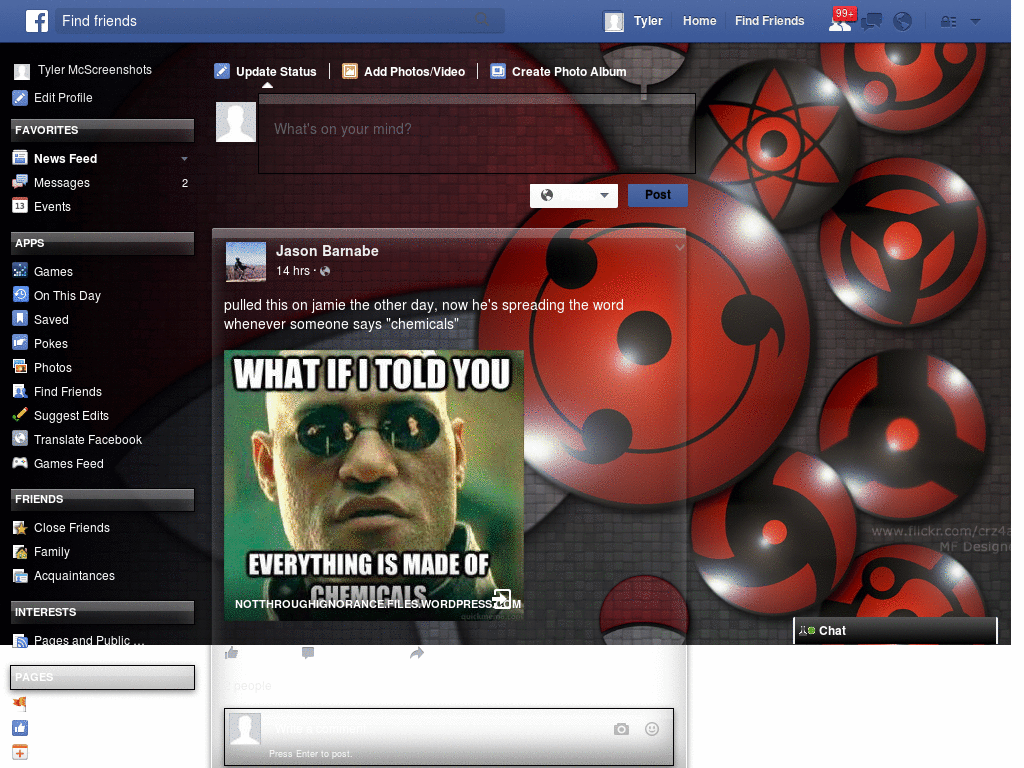Click the Saved bookmark icon

coord(20,319)
